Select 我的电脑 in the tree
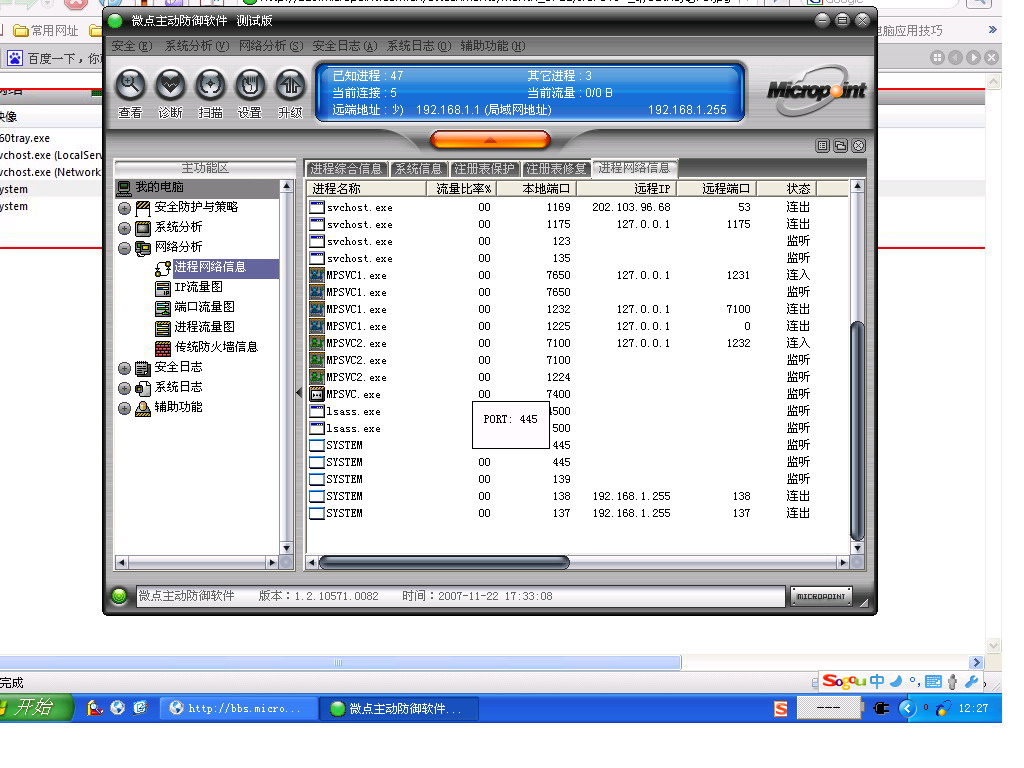 (x=159, y=187)
